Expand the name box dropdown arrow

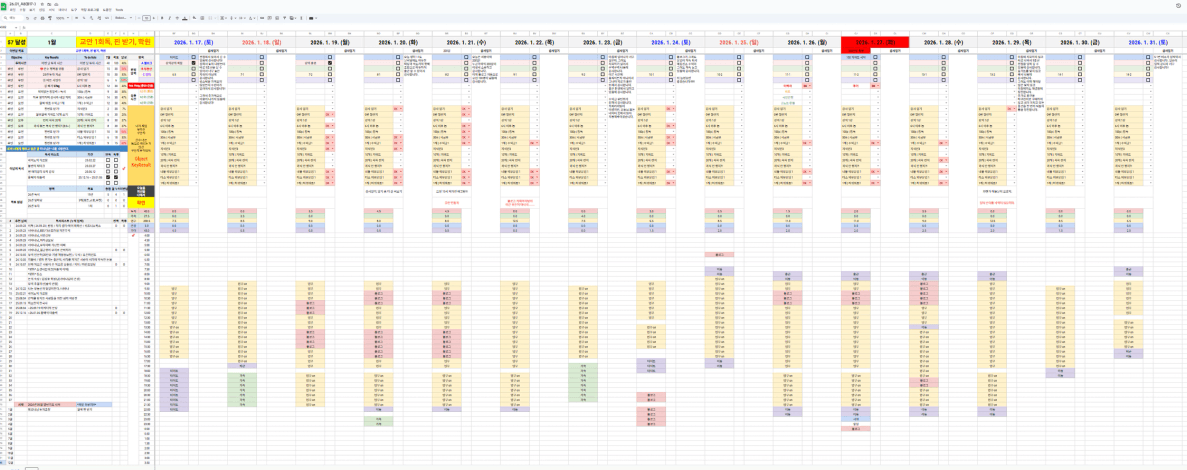[x=16, y=27]
